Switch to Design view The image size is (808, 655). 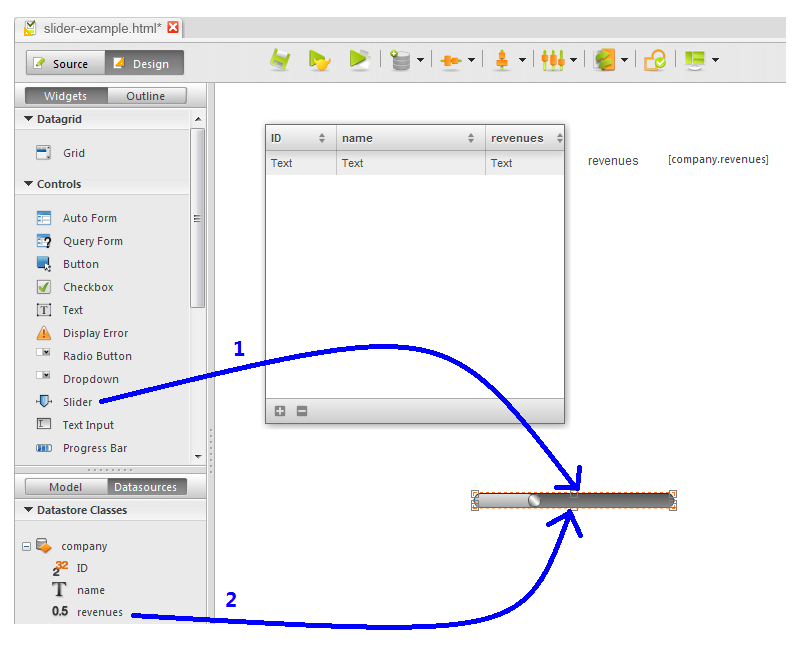(144, 64)
